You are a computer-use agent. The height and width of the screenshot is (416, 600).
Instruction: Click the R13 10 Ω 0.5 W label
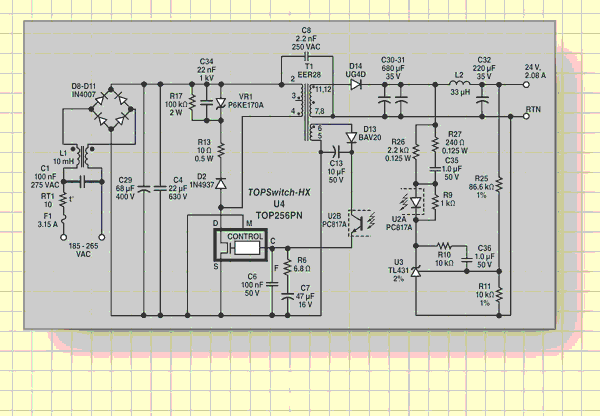pyautogui.click(x=204, y=150)
